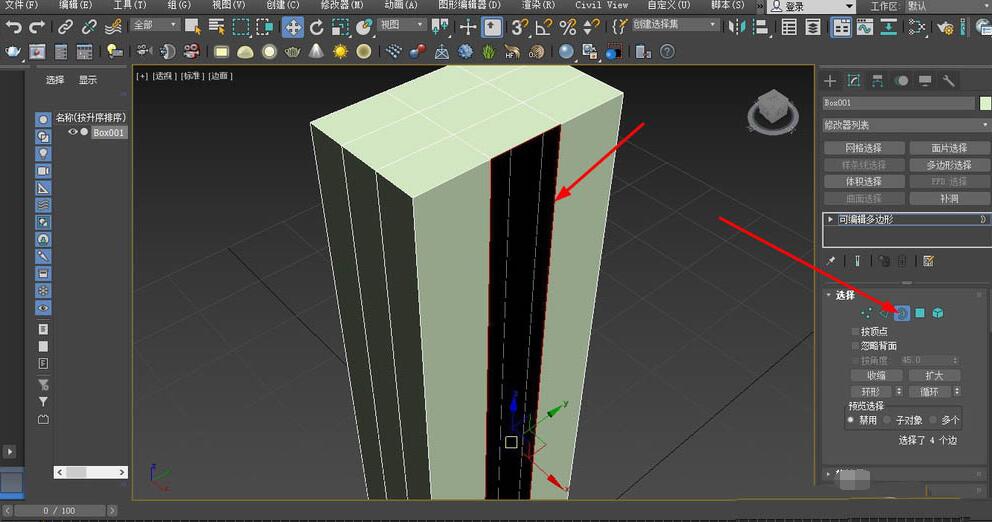992x522 pixels.
Task: Click the sun light icon
Action: click(340, 52)
